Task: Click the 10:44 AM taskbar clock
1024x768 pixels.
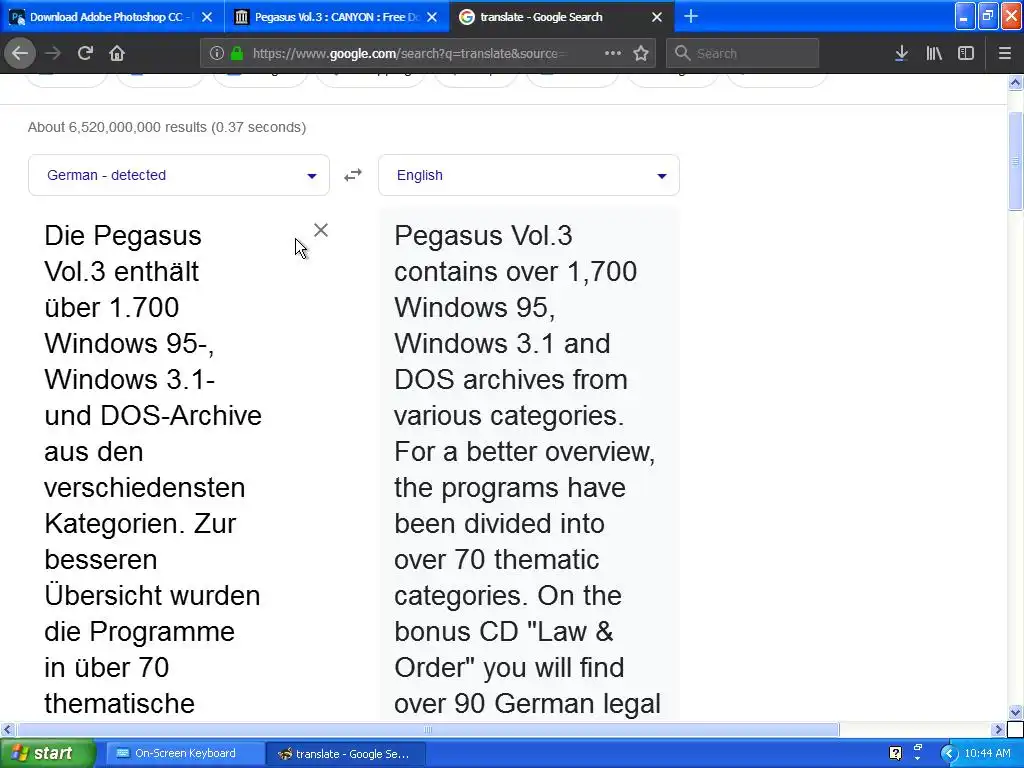Action: point(987,754)
